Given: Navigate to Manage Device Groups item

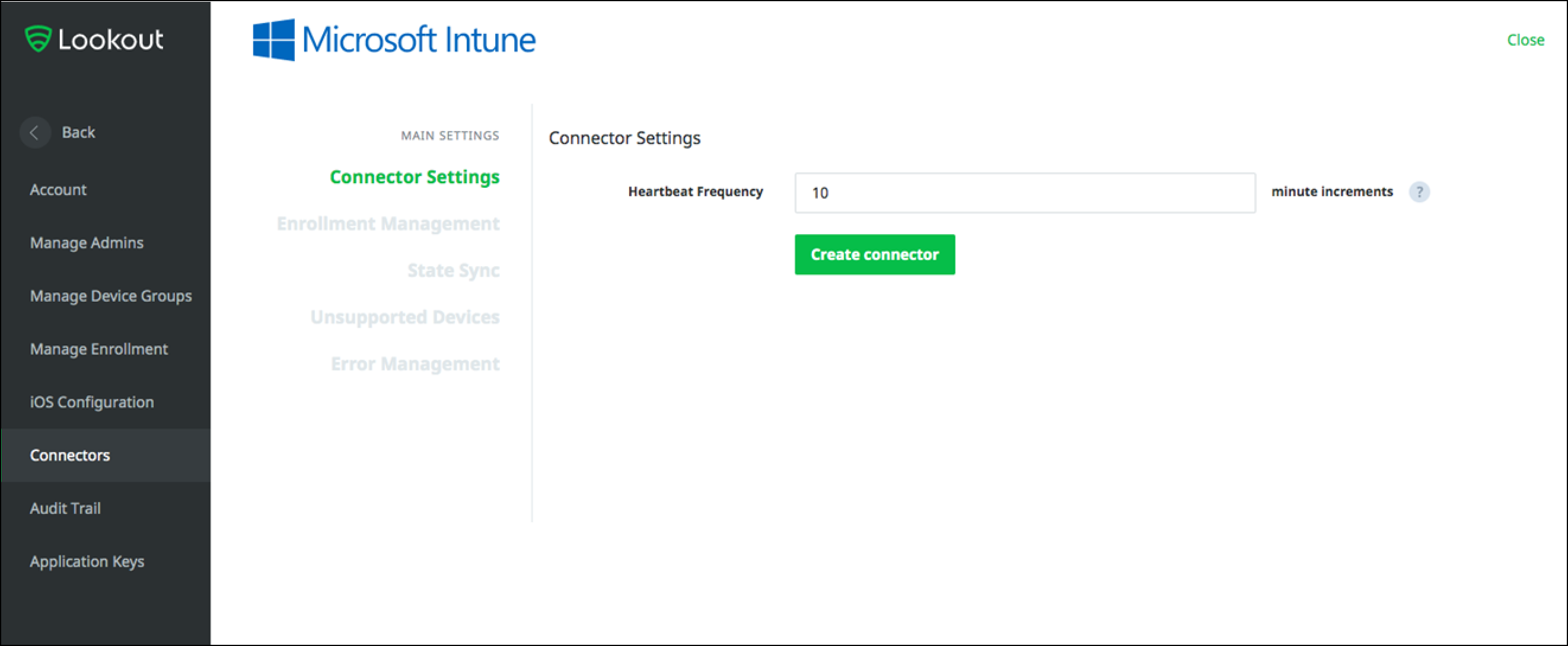Looking at the screenshot, I should coord(110,295).
